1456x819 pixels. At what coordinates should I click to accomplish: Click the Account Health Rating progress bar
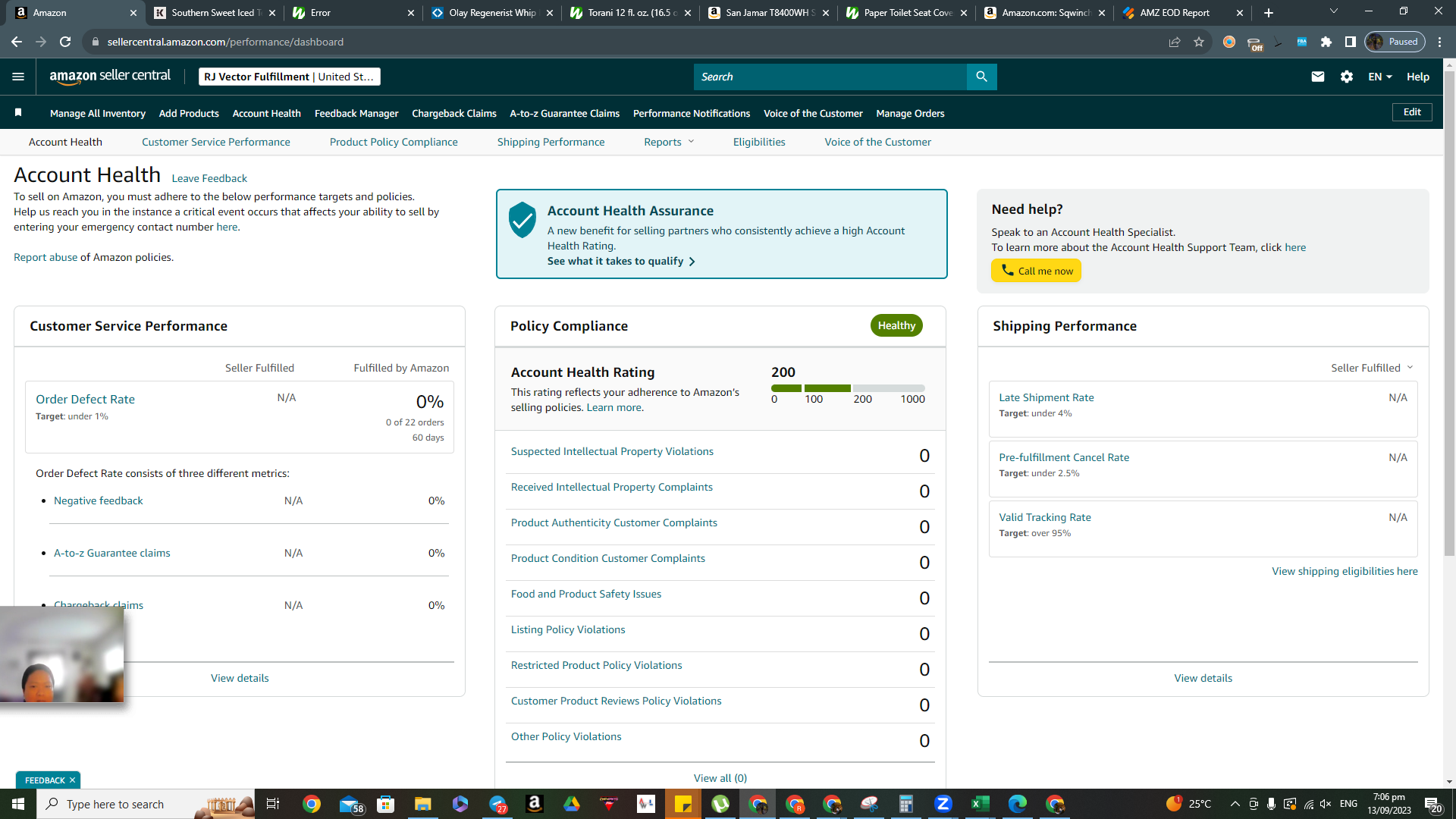(x=848, y=388)
